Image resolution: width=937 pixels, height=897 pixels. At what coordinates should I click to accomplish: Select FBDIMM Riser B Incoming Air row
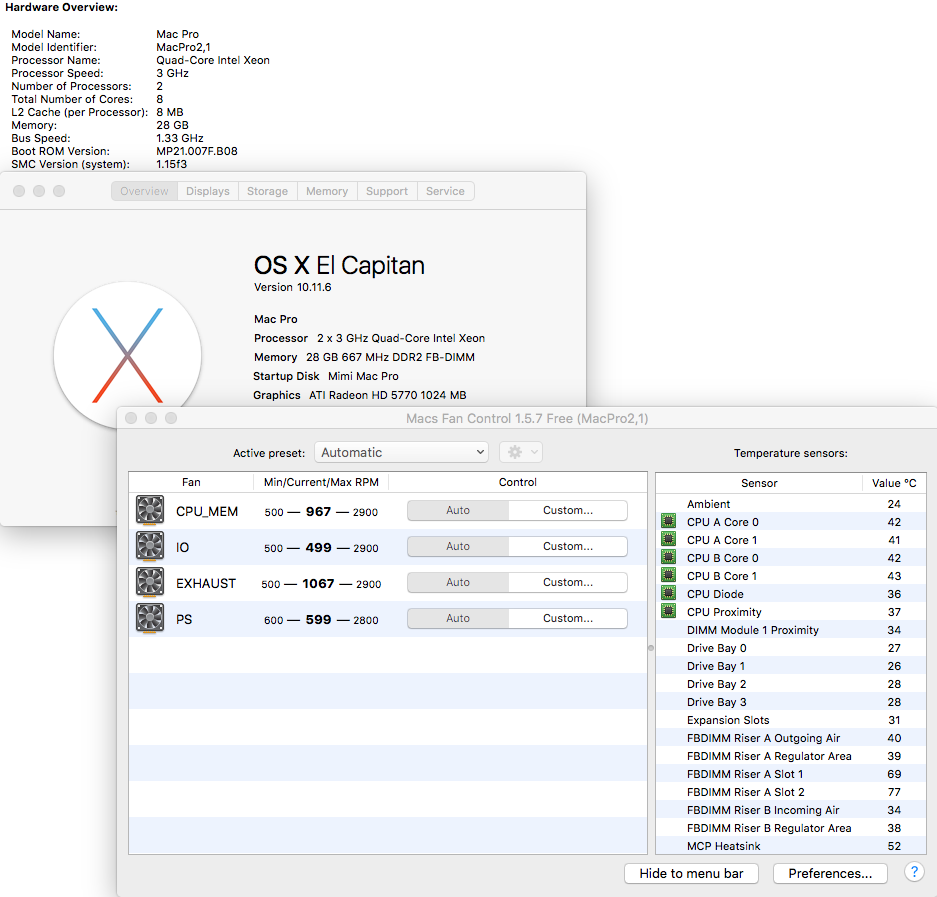[x=791, y=810]
